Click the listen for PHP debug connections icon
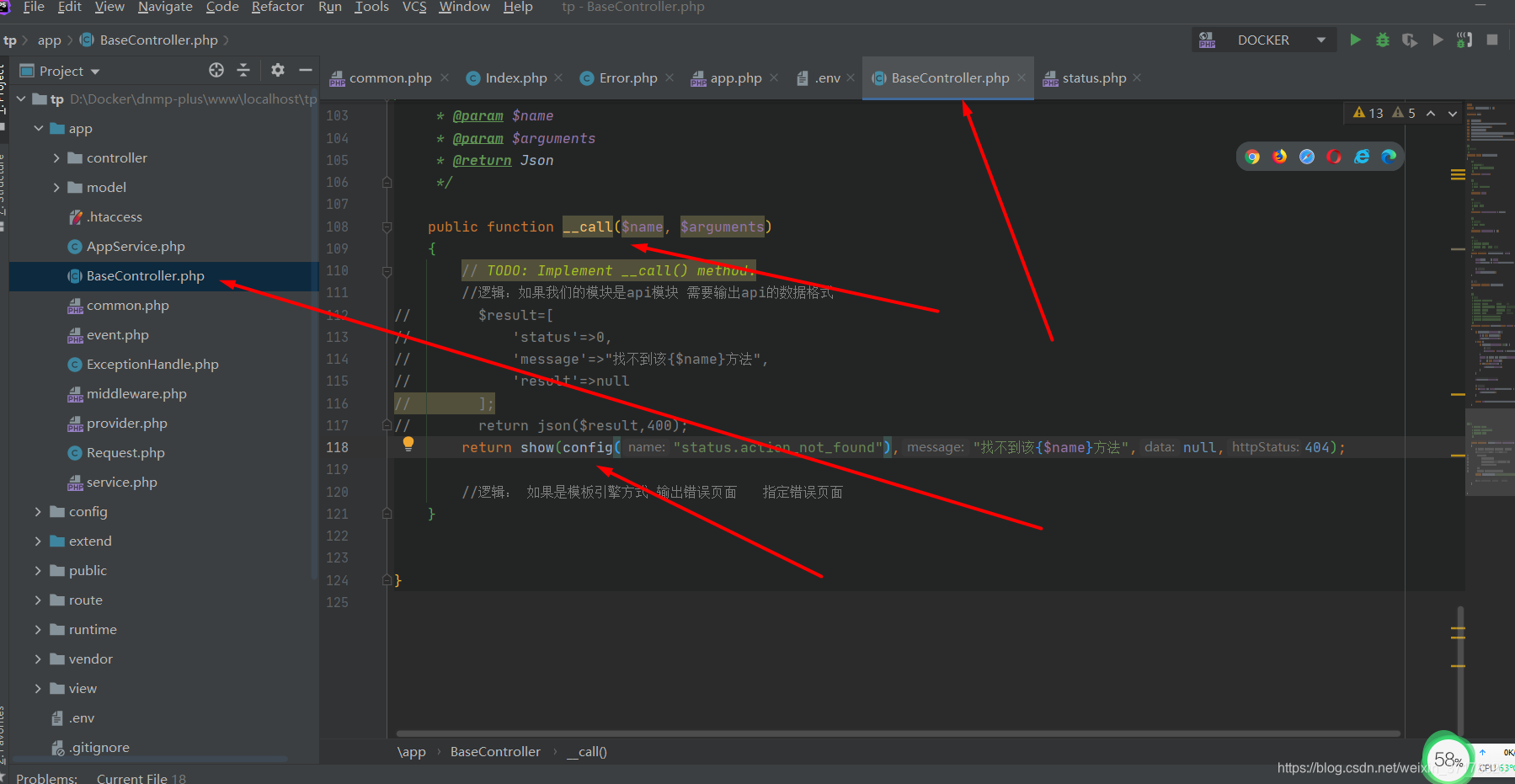The width and height of the screenshot is (1515, 784). [1464, 40]
